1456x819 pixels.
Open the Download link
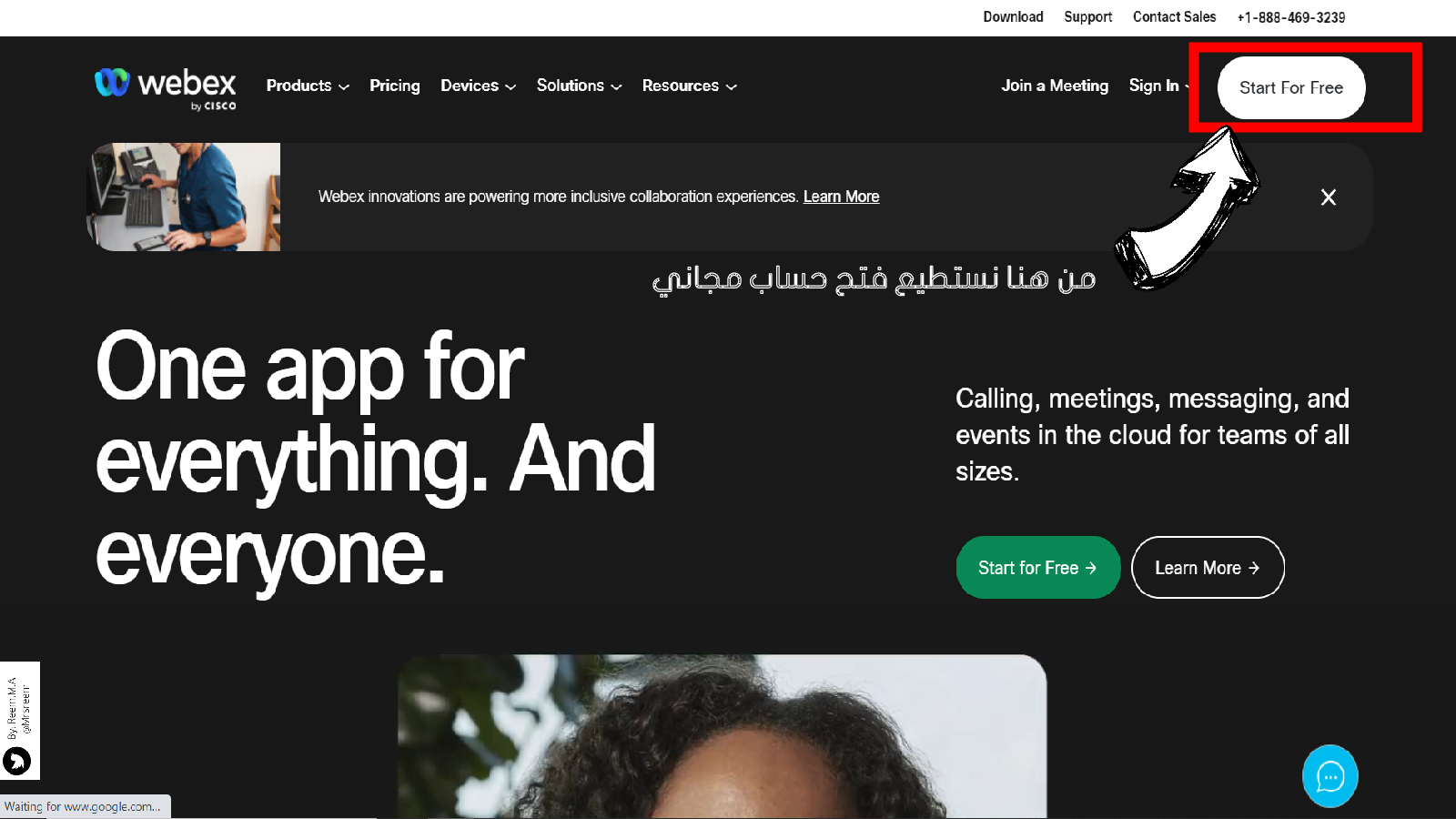1013,17
